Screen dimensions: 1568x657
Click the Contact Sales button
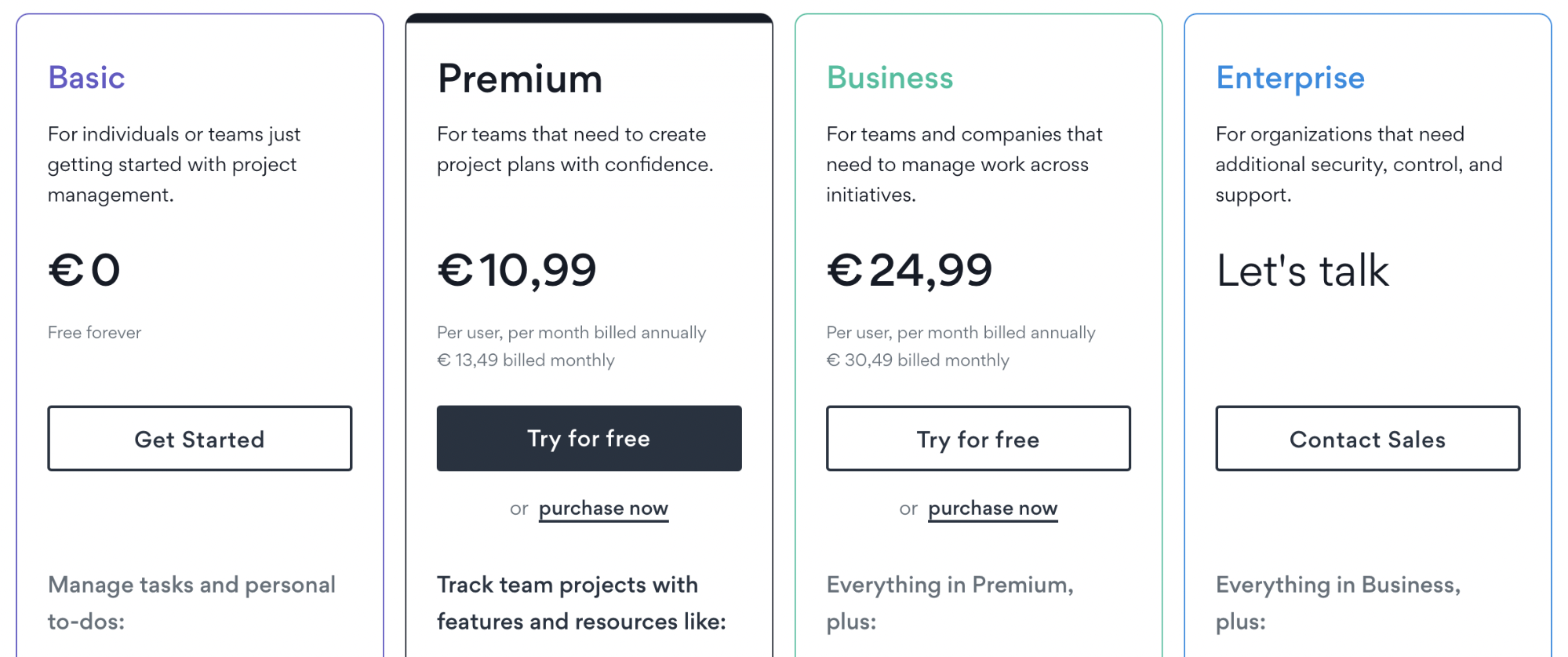(1367, 439)
